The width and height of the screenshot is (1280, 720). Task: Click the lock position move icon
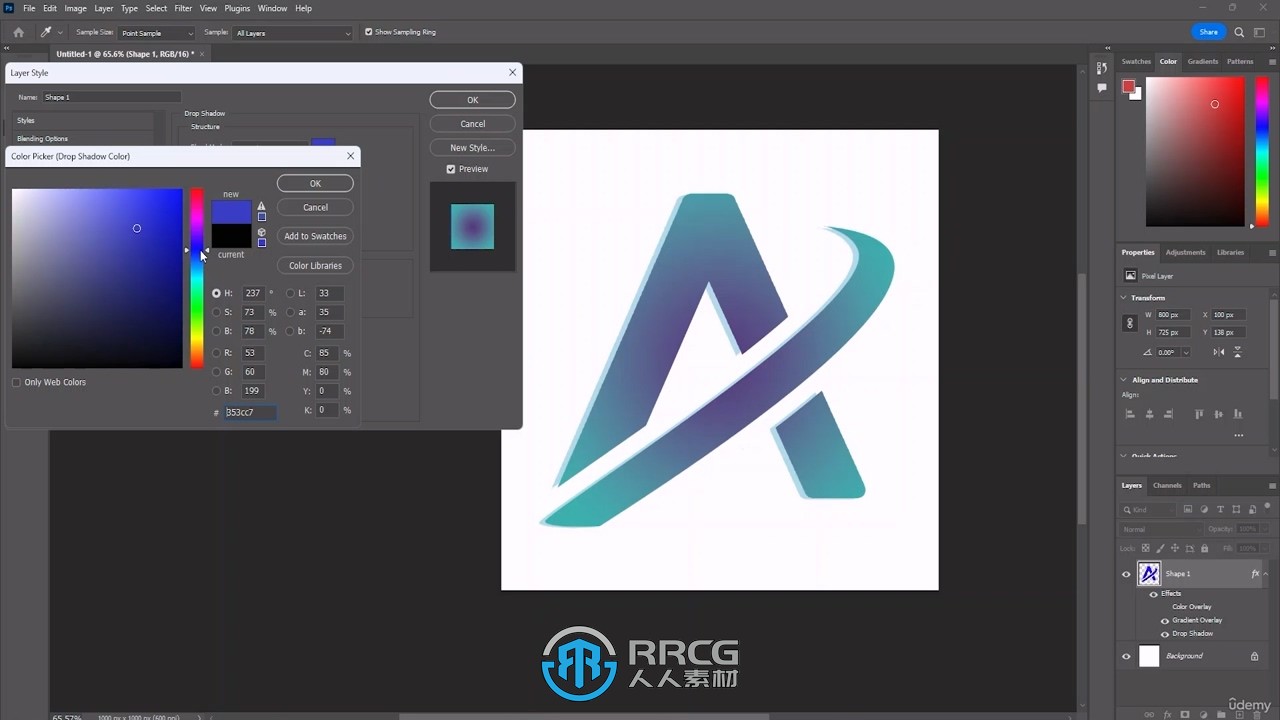tap(1175, 548)
